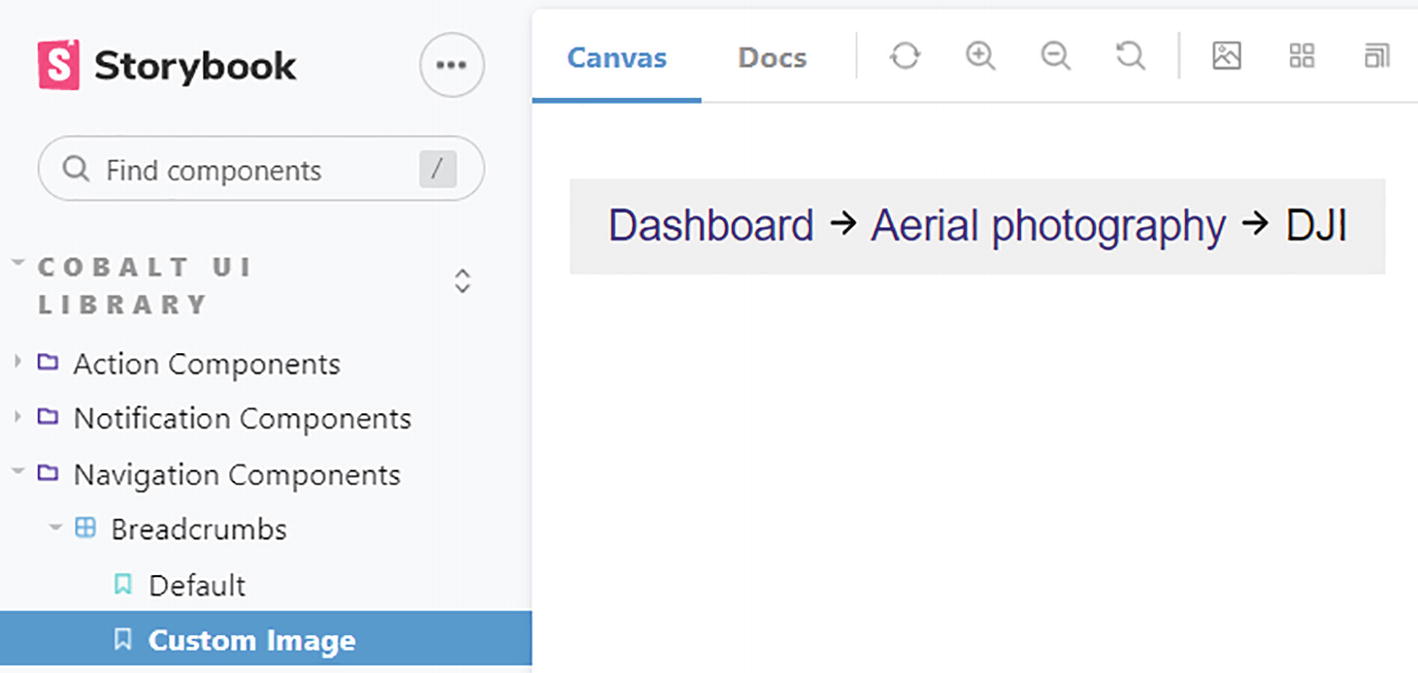
Task: Expand the Notification Components folder
Action: tap(18, 417)
